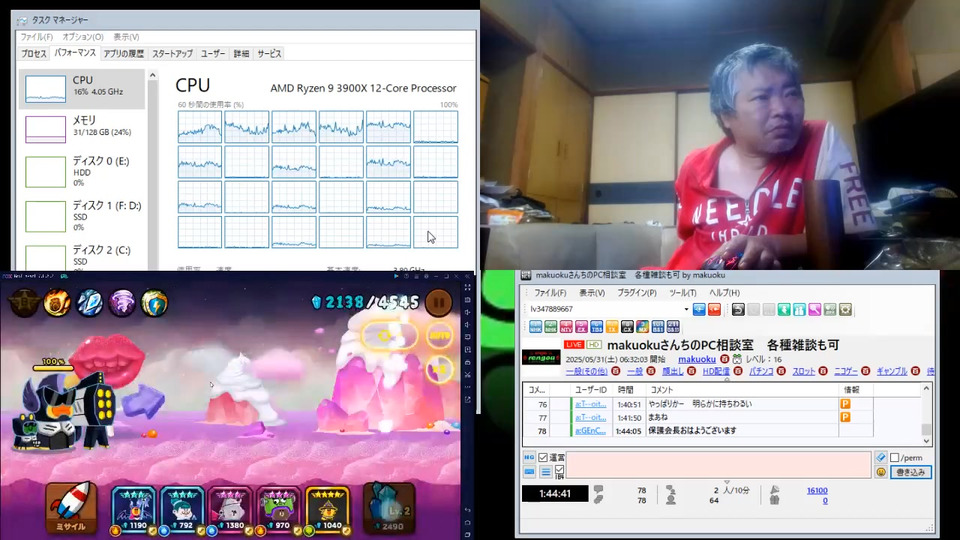Image resolution: width=960 pixels, height=540 pixels.
Task: Click the red disconnect button in comment viewer
Action: click(714, 309)
